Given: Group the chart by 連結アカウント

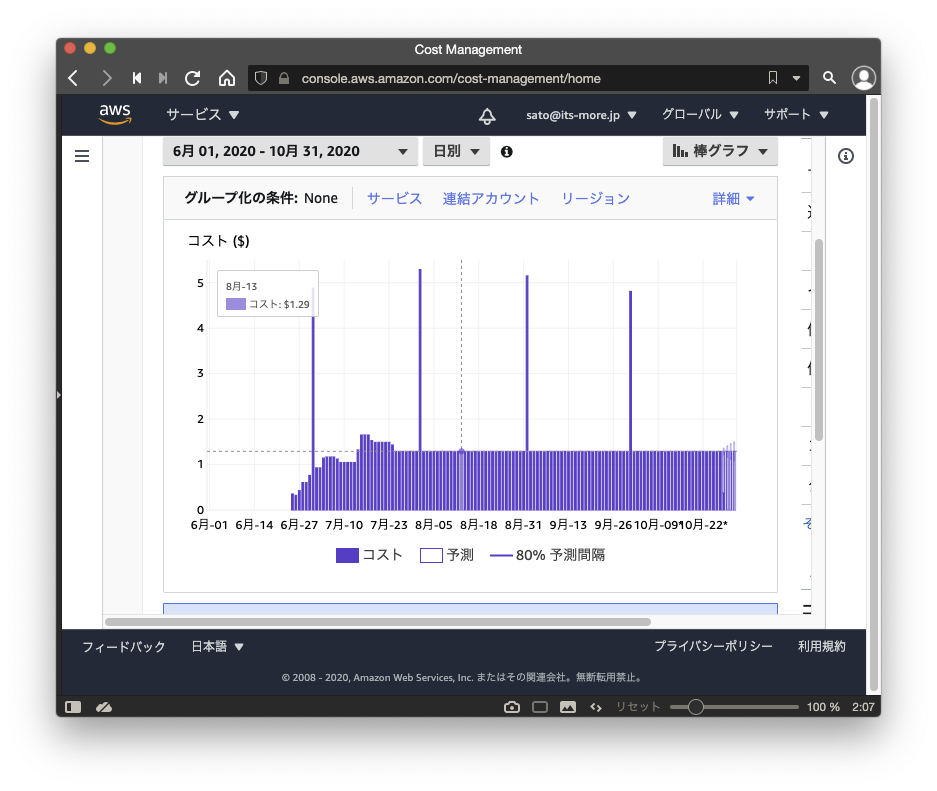Looking at the screenshot, I should click(491, 199).
